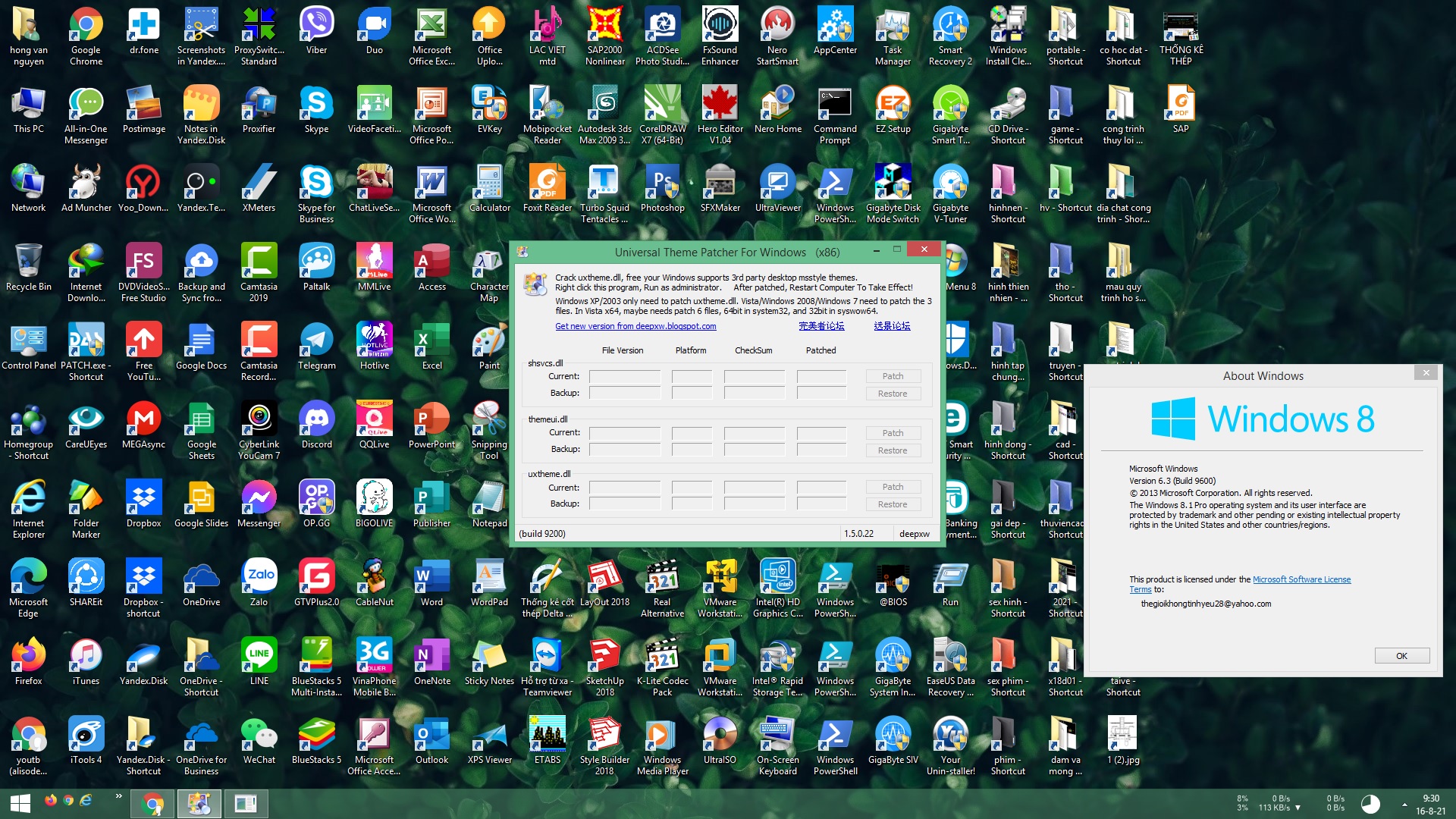The image size is (1456, 819).
Task: Open the This PC desktop icon
Action: click(x=28, y=109)
